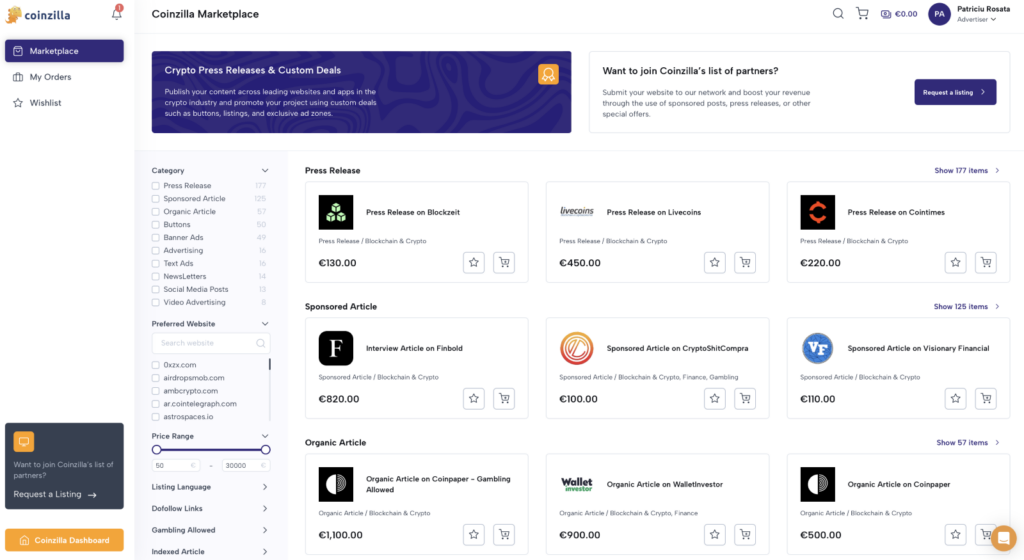
Task: Open the notifications bell
Action: pos(117,13)
